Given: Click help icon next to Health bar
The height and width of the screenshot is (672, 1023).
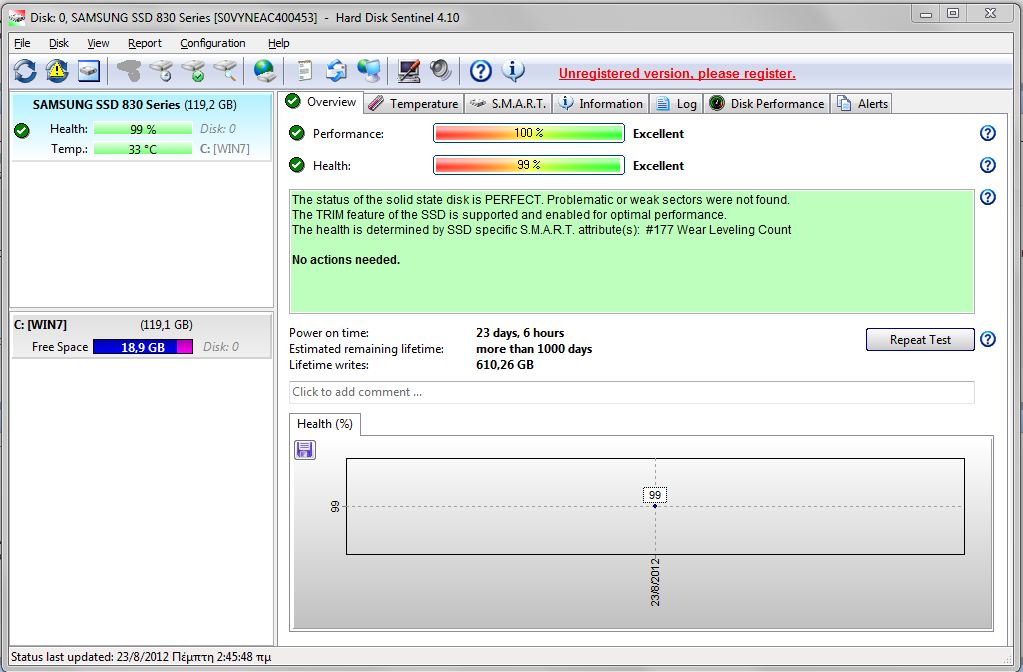Looking at the screenshot, I should [988, 165].
